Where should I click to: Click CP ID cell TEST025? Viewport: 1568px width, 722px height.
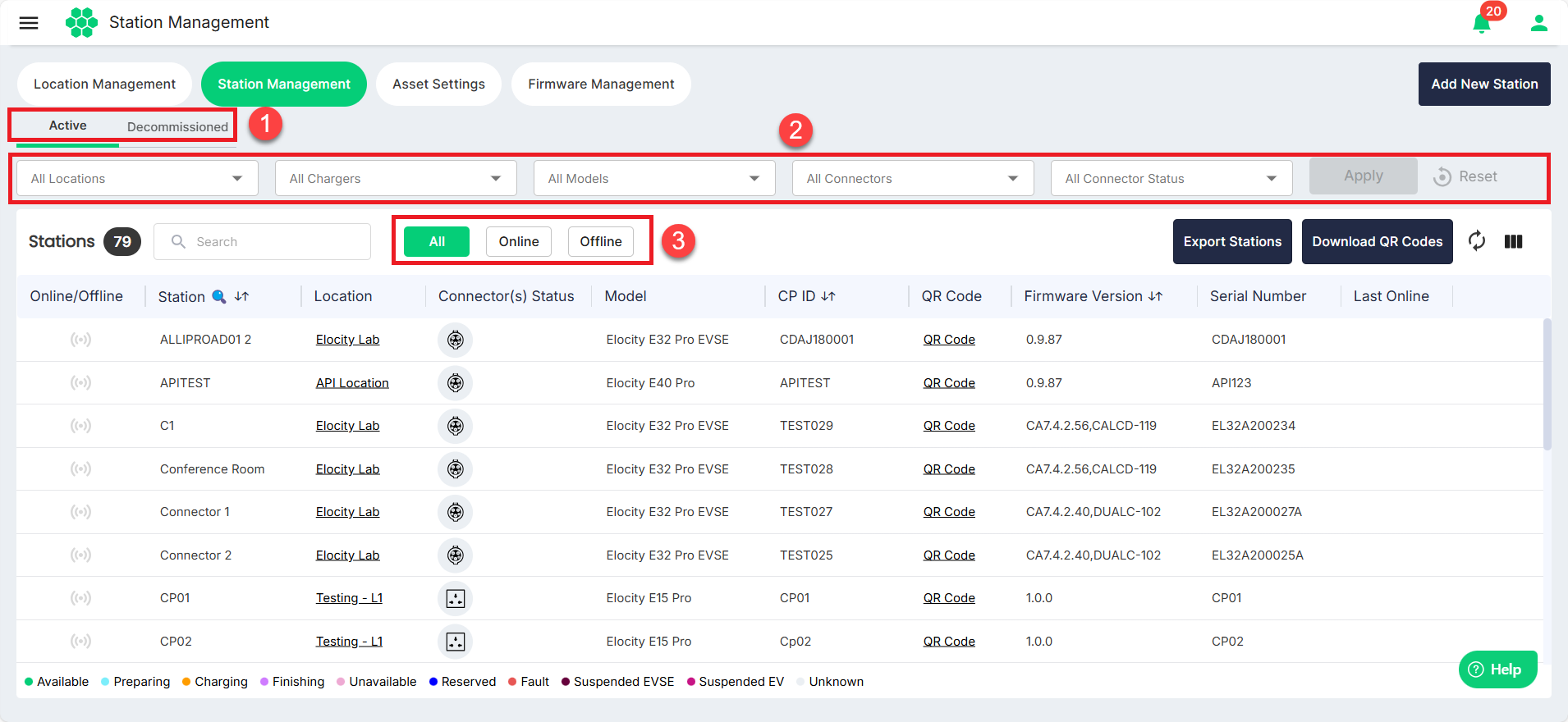[x=806, y=555]
